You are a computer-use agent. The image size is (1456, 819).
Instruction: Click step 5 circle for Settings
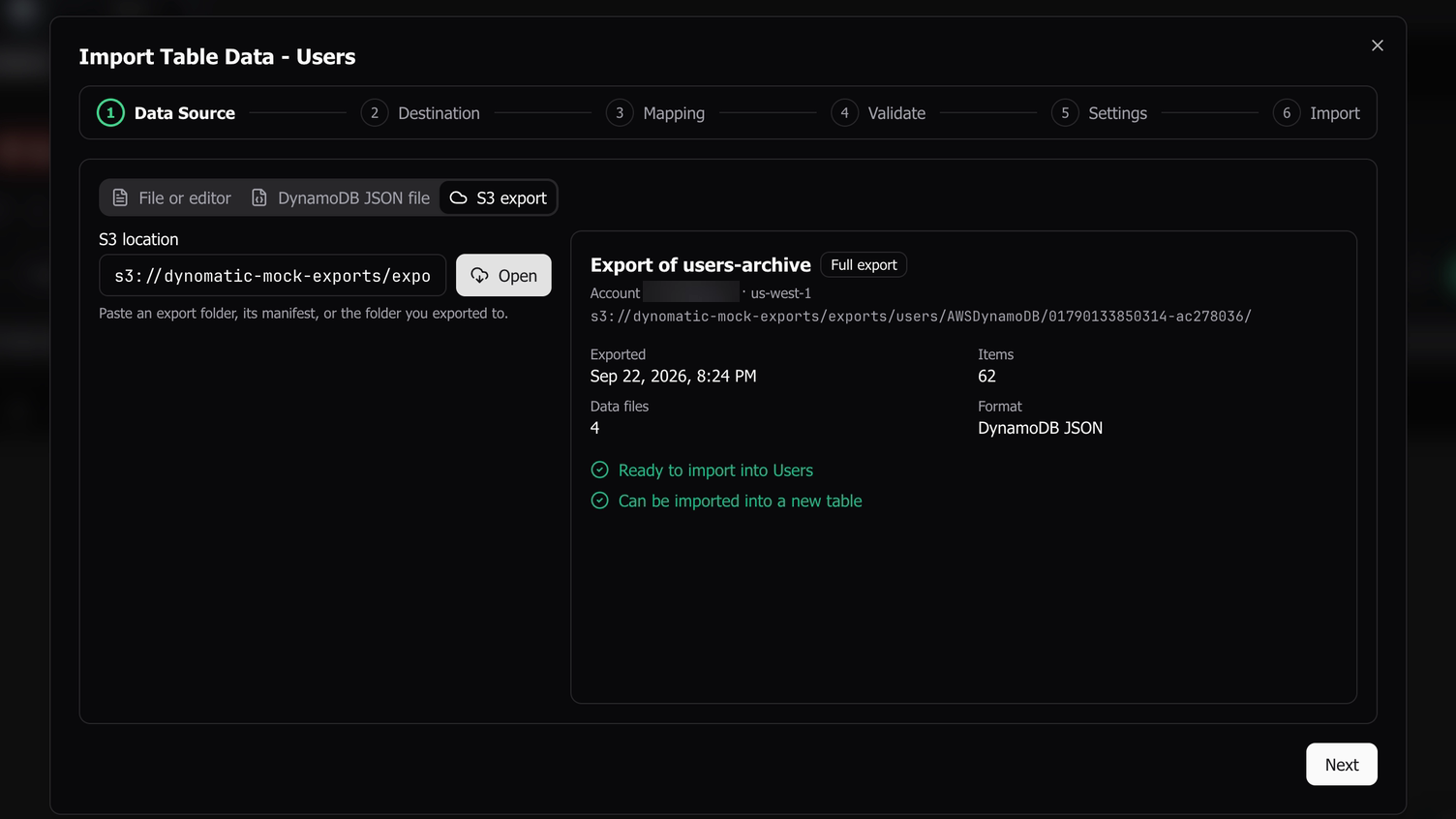coord(1065,113)
